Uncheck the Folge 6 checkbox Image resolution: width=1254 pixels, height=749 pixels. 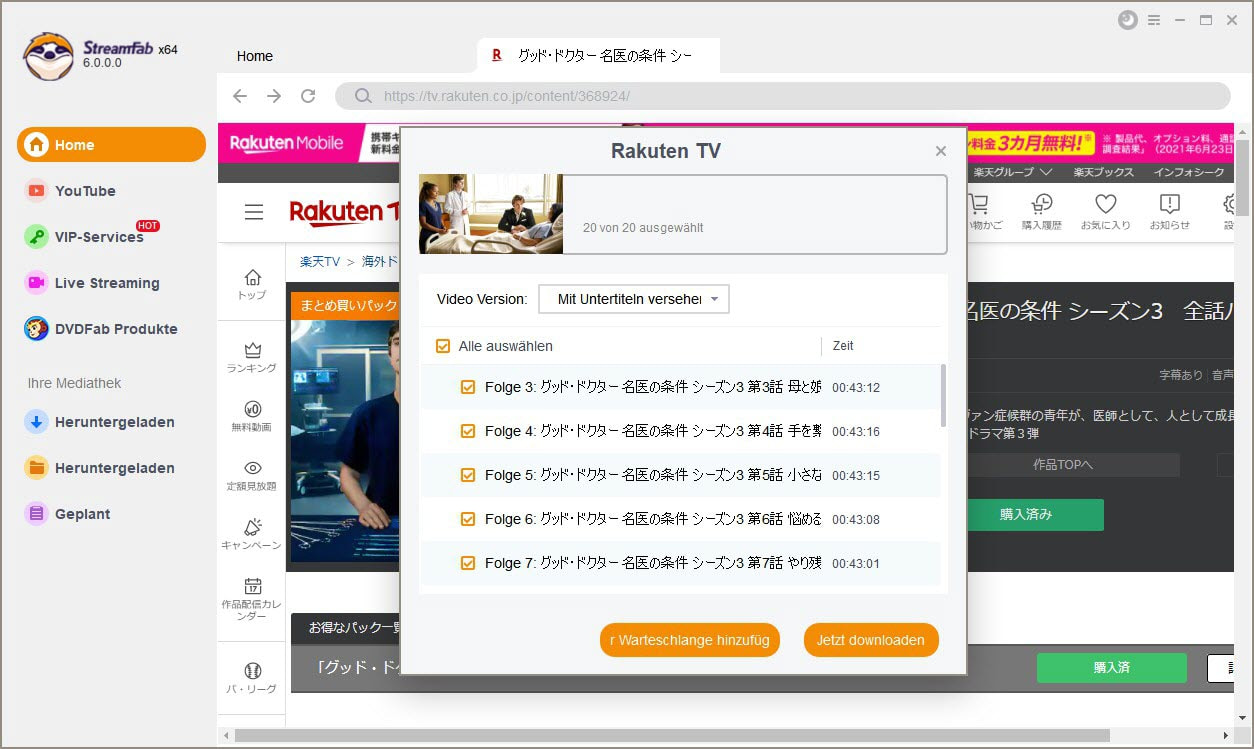pyautogui.click(x=467, y=519)
